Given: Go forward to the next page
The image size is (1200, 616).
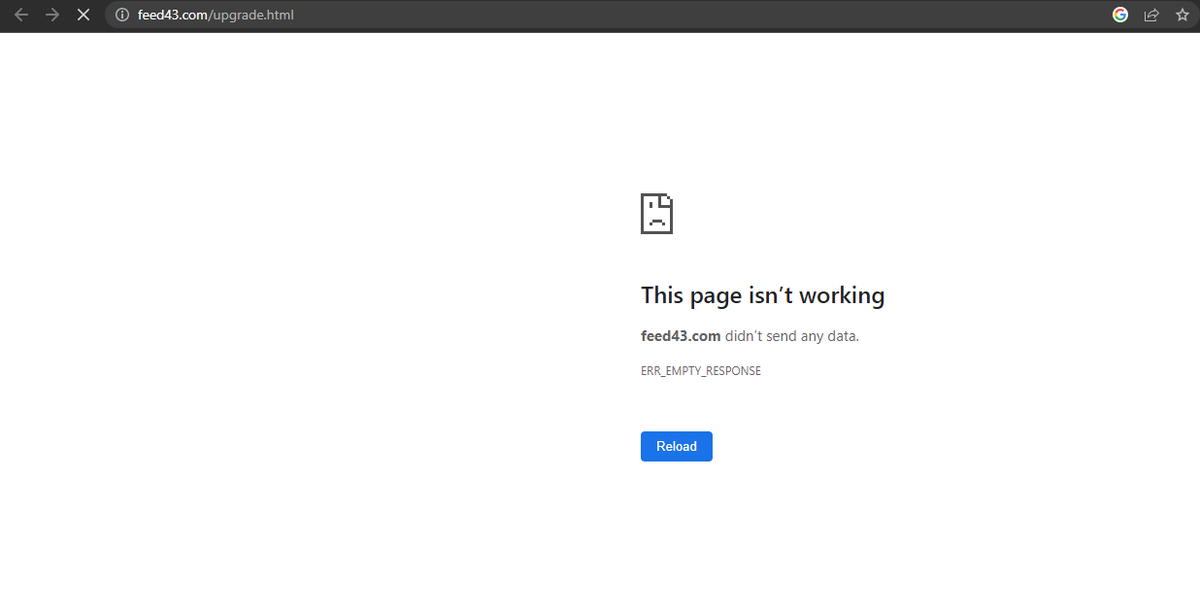Looking at the screenshot, I should coord(53,15).
